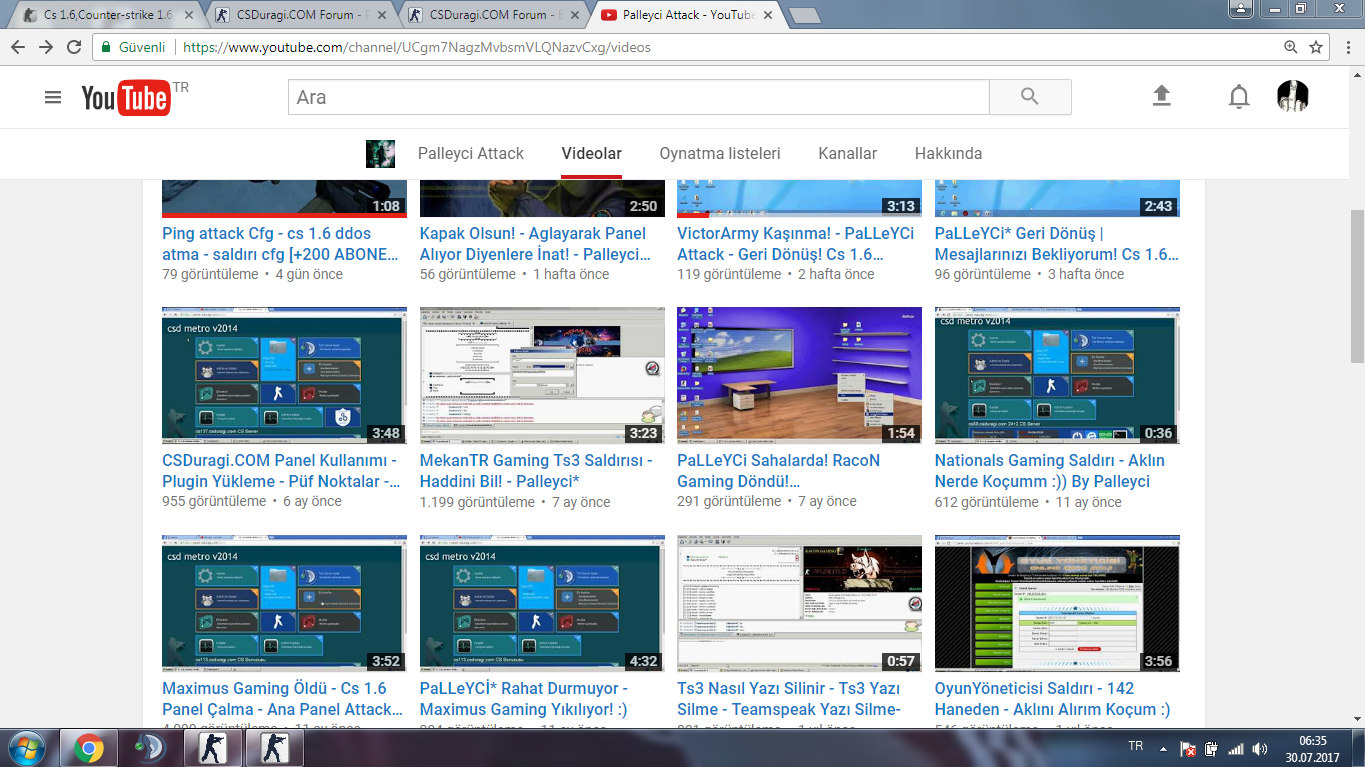This screenshot has width=1365, height=767.
Task: Click the network signal tray icon
Action: 1236,748
